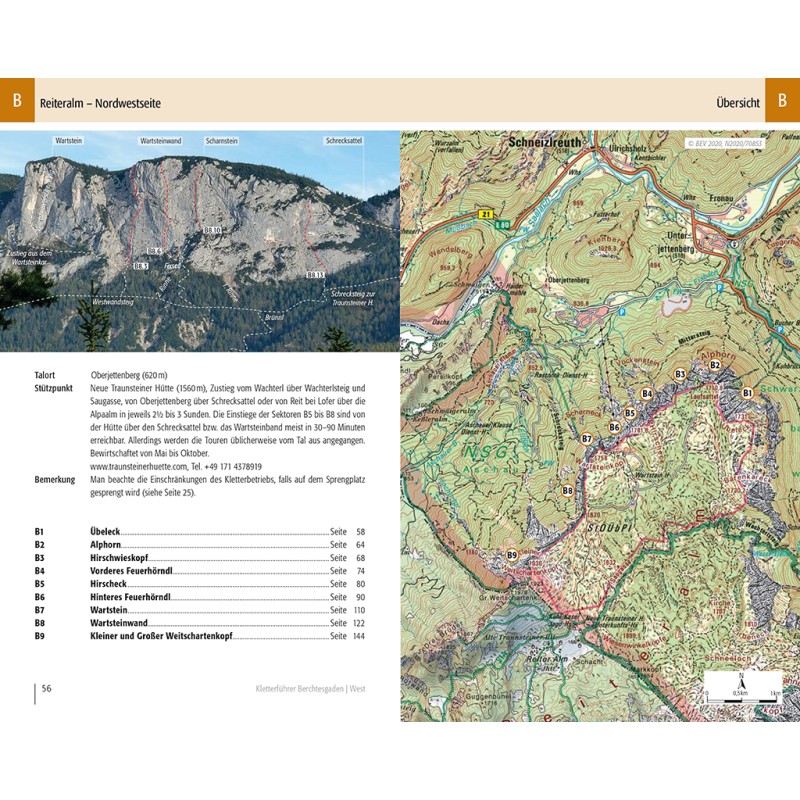Select the B7 map marker
The width and height of the screenshot is (800, 800).
[587, 439]
